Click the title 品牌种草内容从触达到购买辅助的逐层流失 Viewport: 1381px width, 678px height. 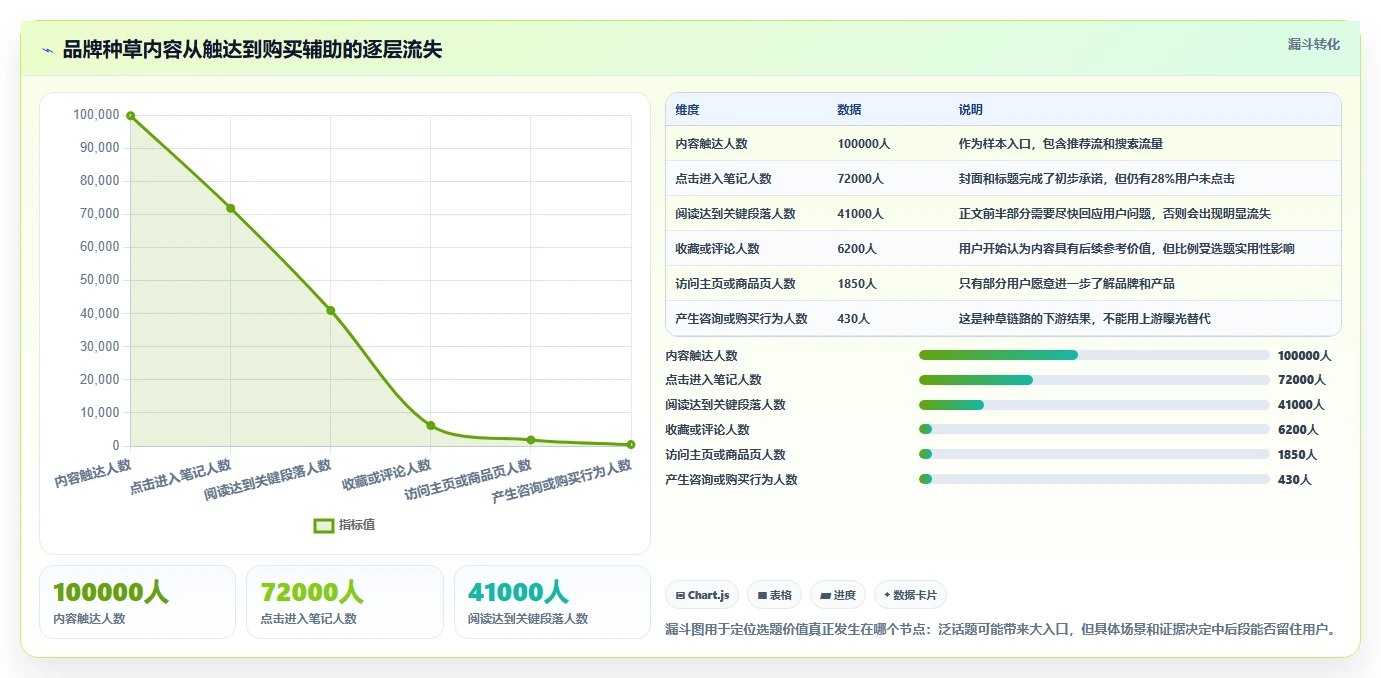tap(252, 50)
